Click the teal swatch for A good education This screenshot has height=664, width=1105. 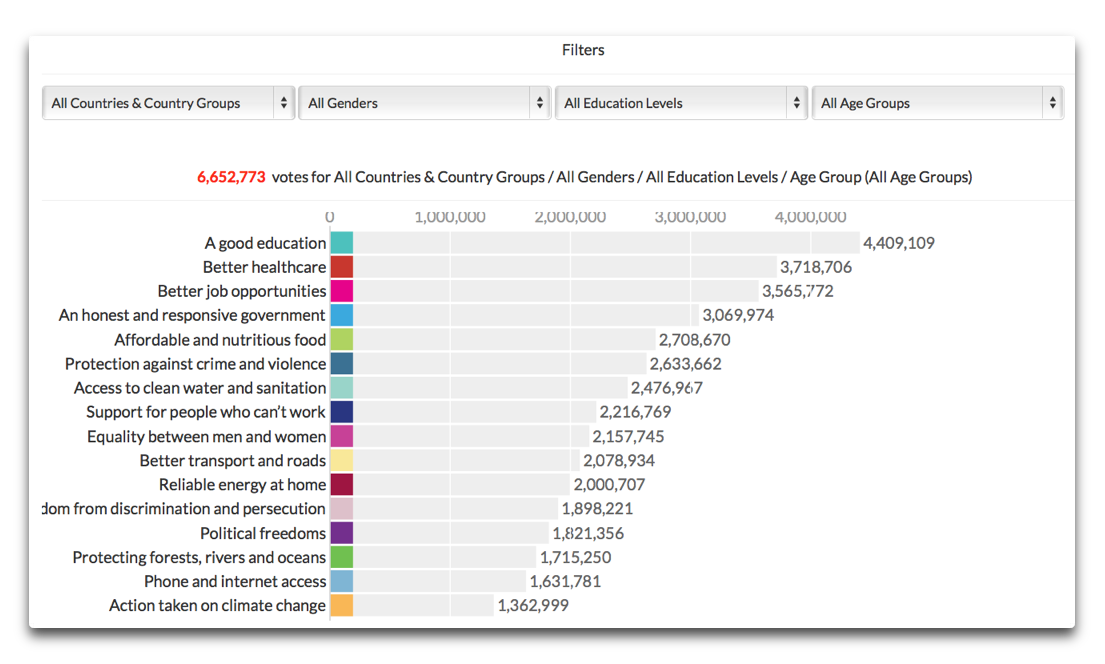342,243
